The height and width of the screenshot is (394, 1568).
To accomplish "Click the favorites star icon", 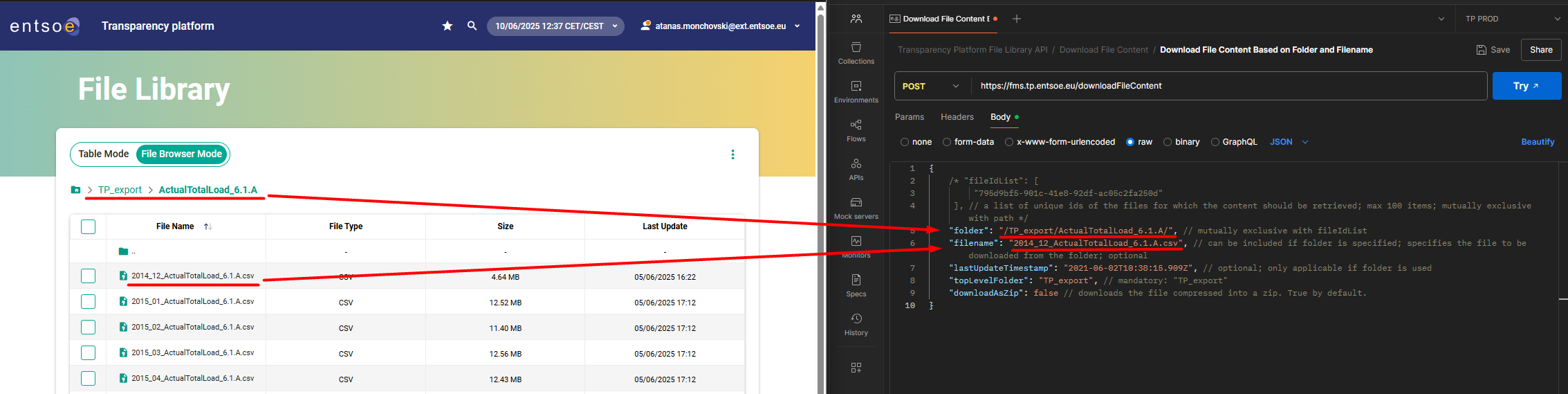I will (x=448, y=26).
